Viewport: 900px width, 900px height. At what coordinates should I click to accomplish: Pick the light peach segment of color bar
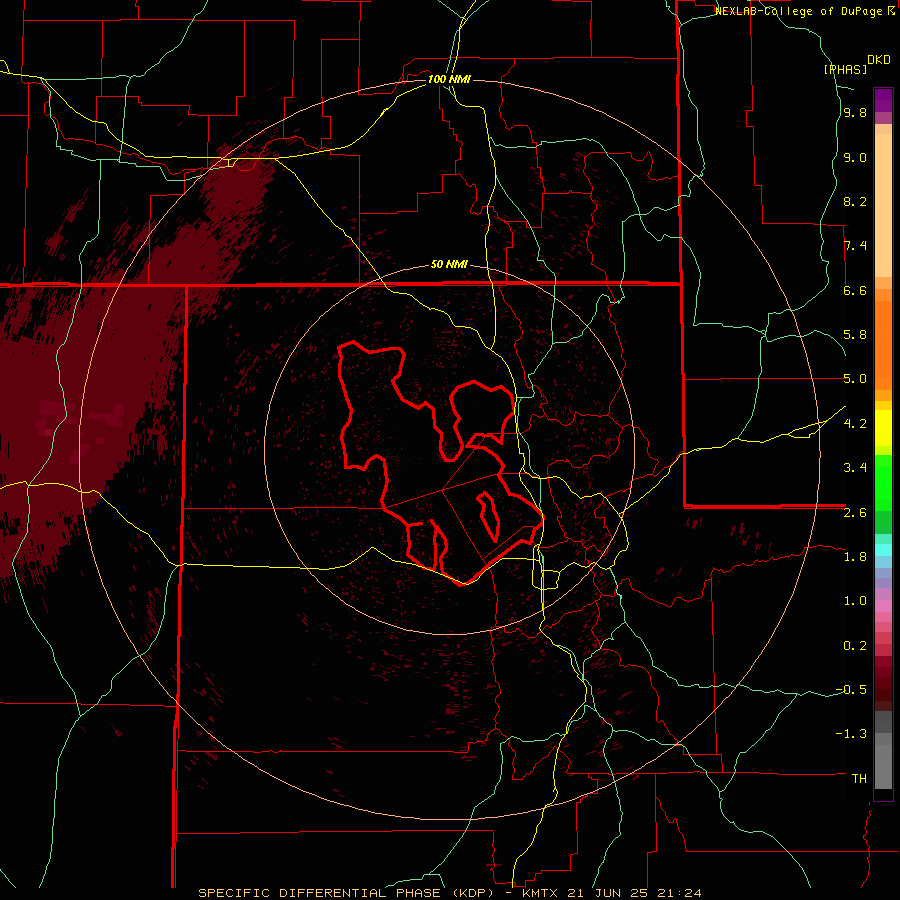pos(883,205)
